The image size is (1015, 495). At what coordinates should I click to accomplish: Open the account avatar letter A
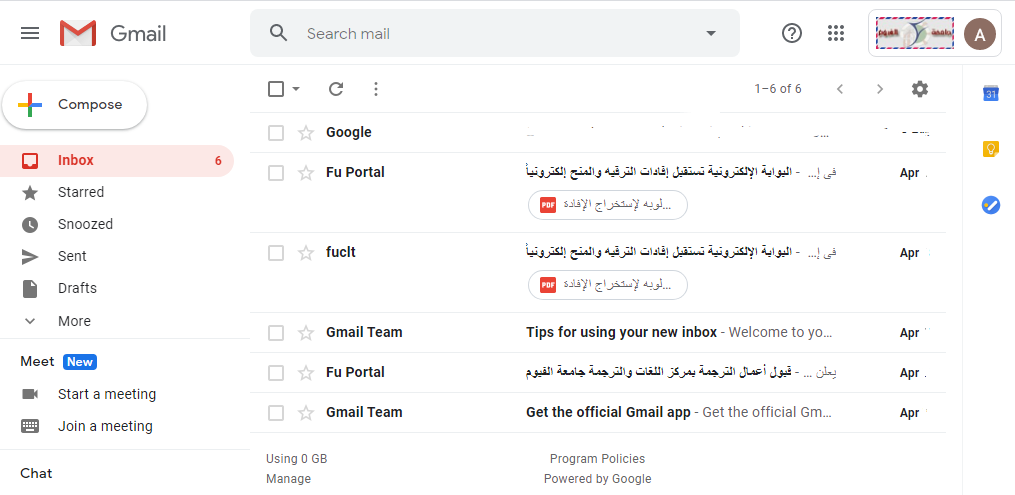coord(979,34)
